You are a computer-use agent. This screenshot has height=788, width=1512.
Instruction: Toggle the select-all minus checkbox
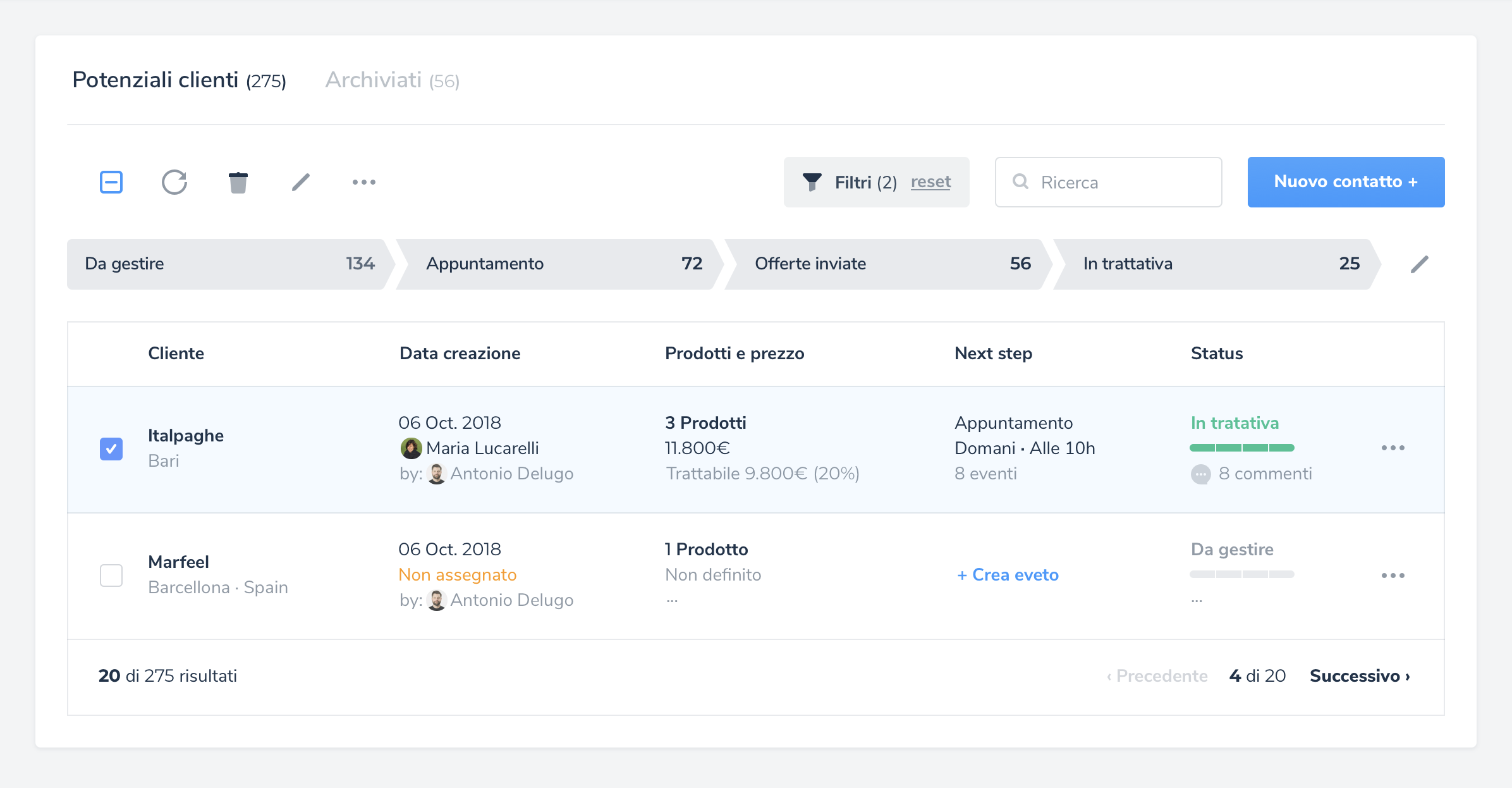coord(111,182)
